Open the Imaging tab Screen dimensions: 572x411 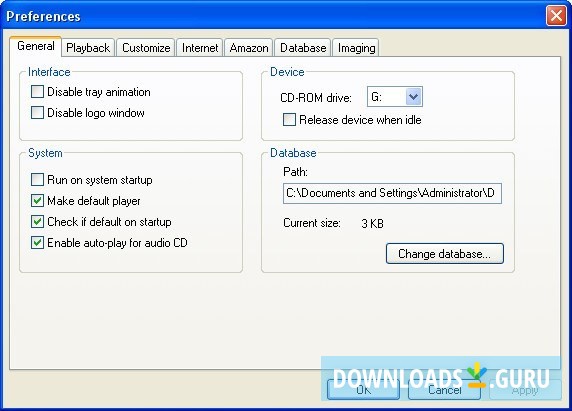[356, 48]
